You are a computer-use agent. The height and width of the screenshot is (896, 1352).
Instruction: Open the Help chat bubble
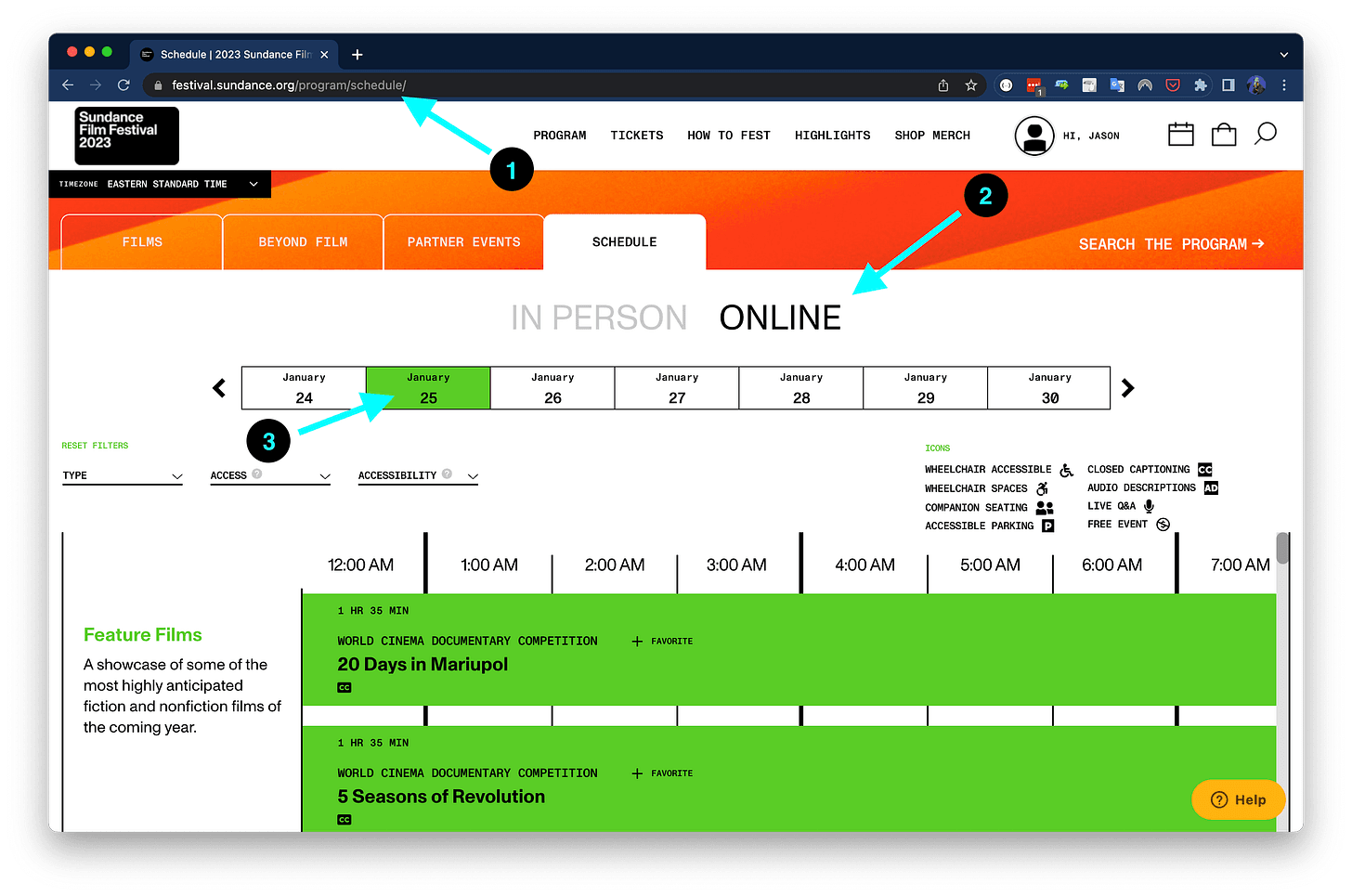tap(1238, 799)
